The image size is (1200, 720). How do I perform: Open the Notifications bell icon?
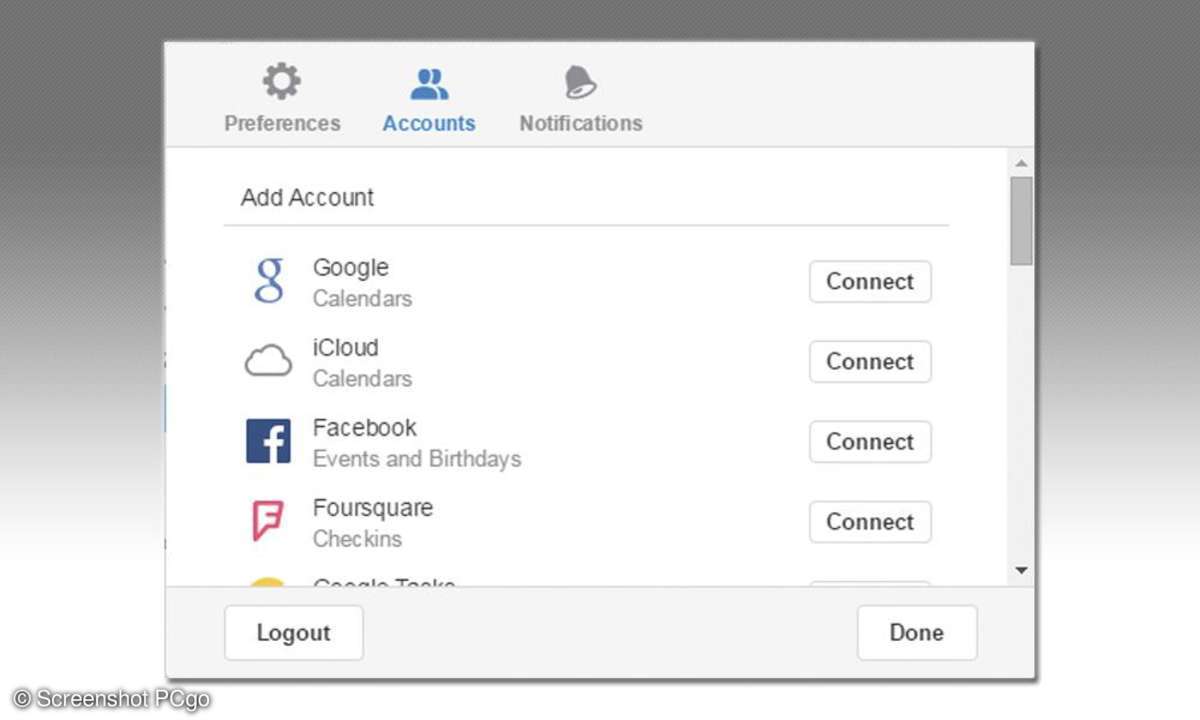pyautogui.click(x=580, y=82)
